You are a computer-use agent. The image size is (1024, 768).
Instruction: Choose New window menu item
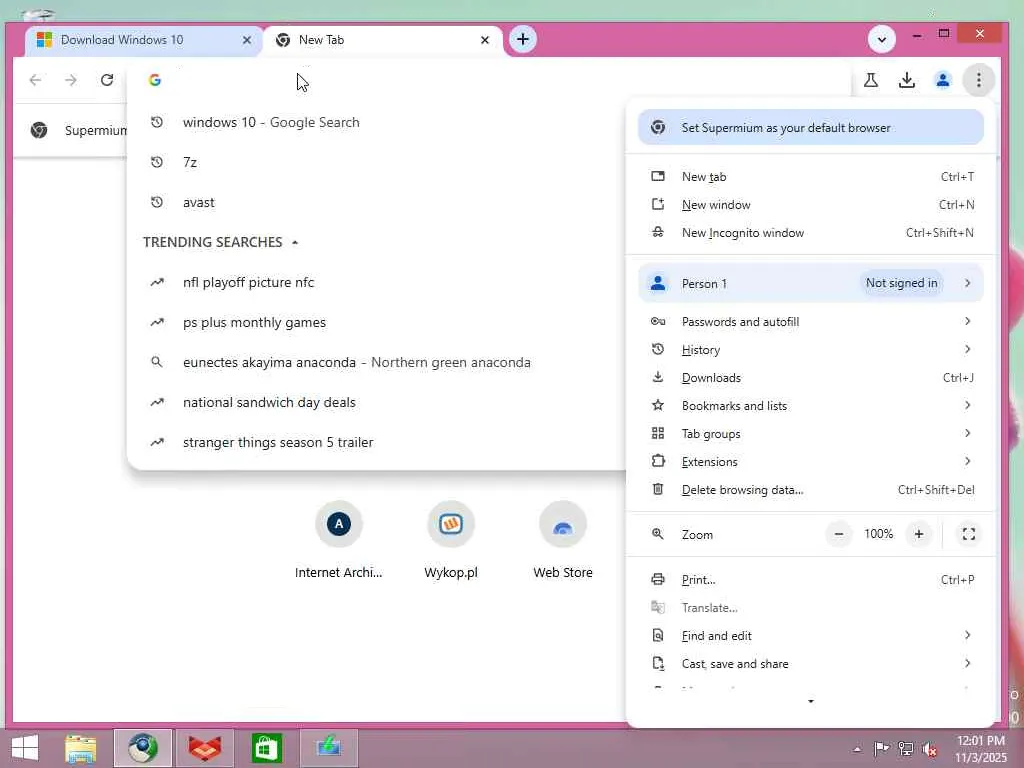[810, 204]
